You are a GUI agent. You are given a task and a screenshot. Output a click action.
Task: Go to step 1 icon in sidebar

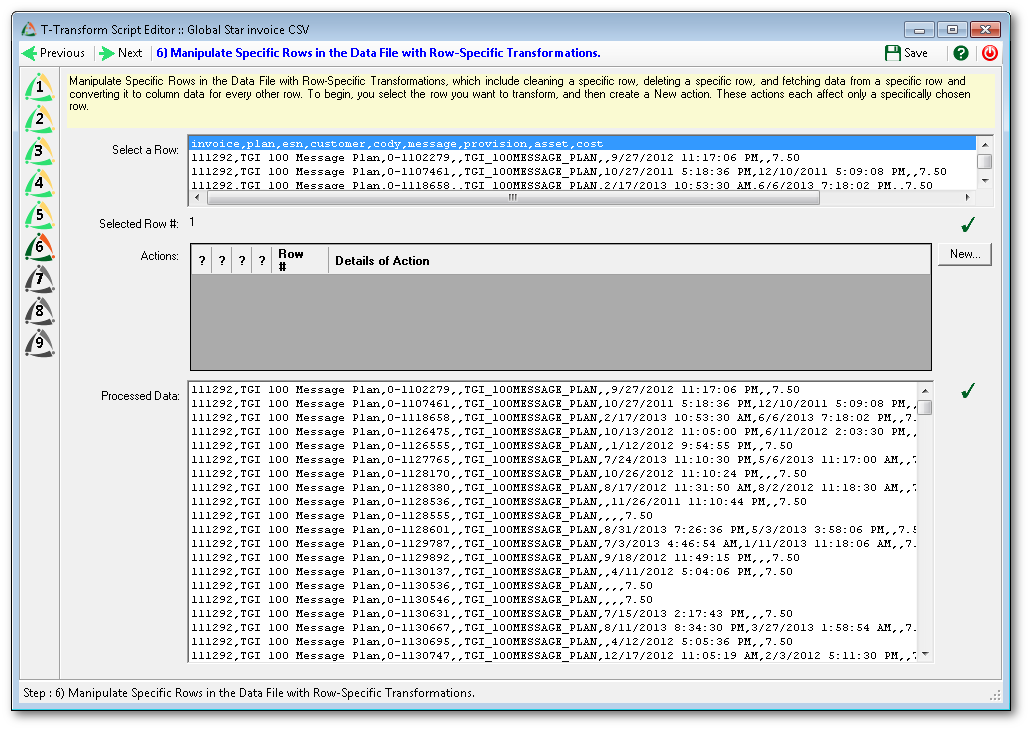(x=39, y=87)
